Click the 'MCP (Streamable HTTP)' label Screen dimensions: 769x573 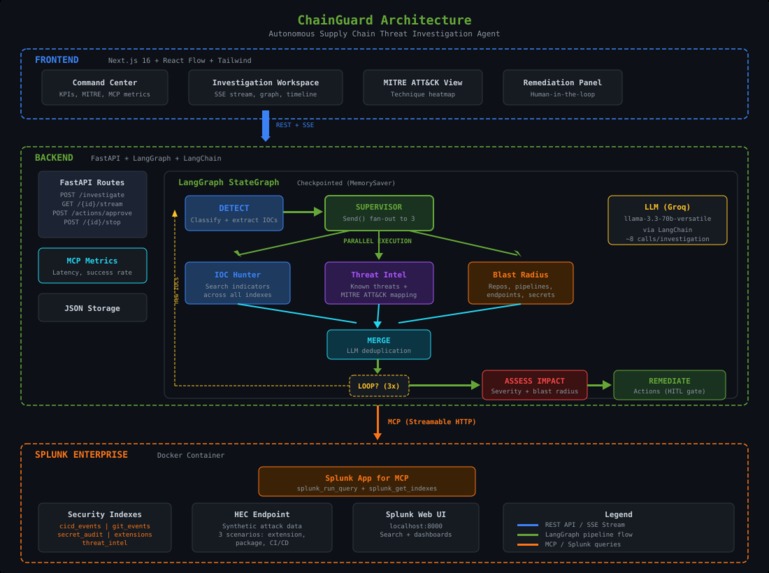tap(432, 422)
